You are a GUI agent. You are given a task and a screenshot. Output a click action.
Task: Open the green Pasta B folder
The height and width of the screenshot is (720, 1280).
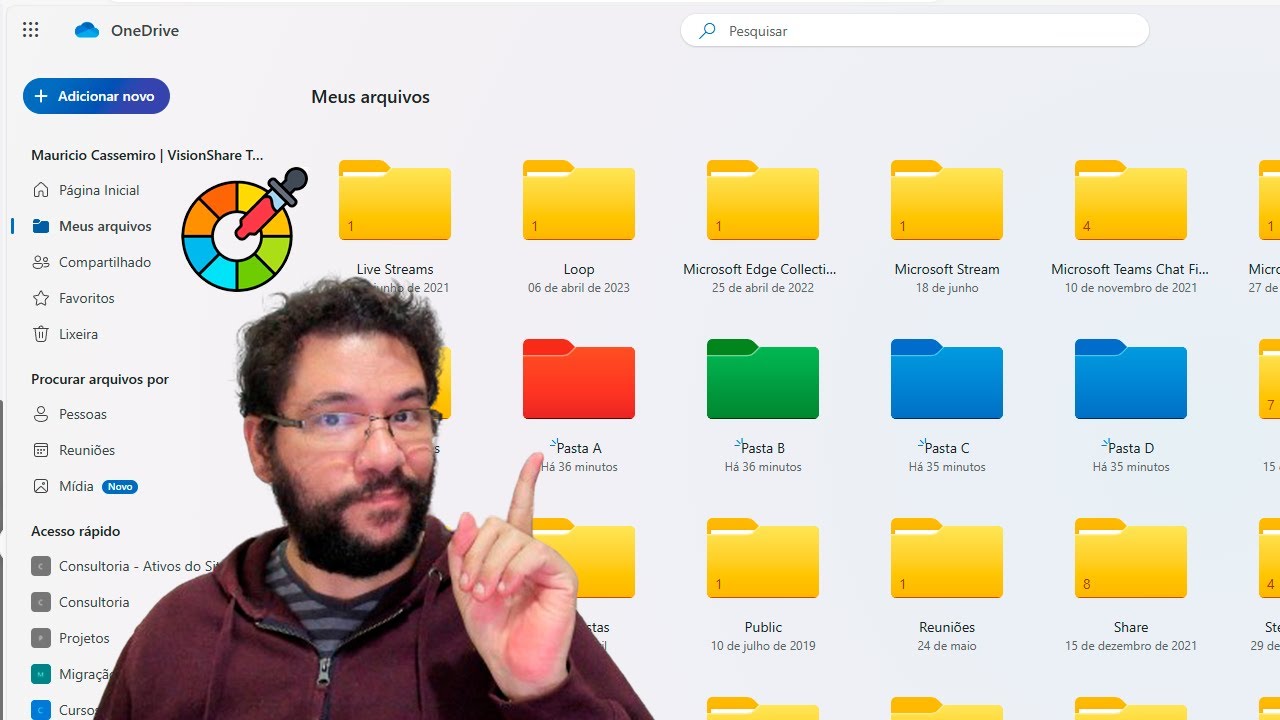(763, 379)
